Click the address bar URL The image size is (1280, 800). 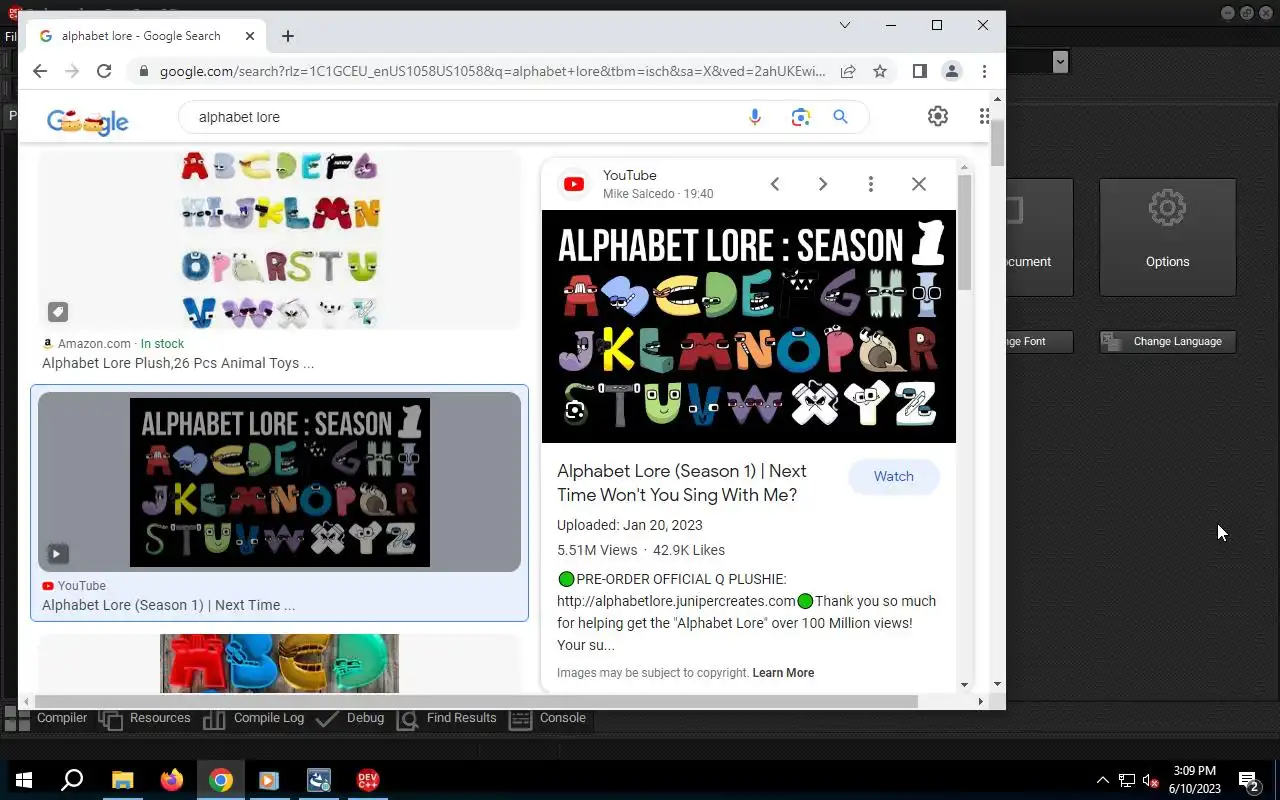click(x=492, y=71)
